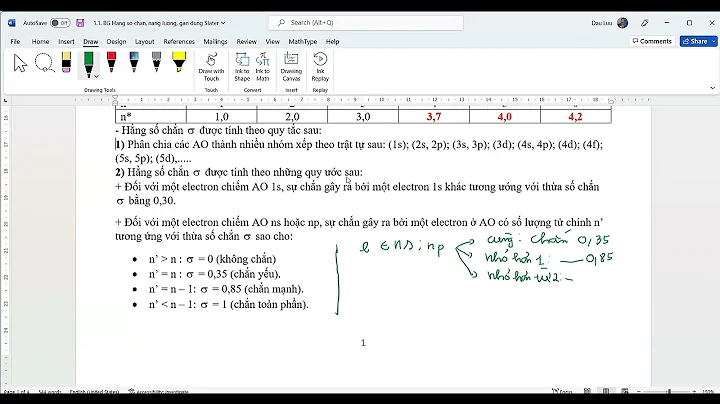Insert a Drawing Canvas

pyautogui.click(x=291, y=67)
